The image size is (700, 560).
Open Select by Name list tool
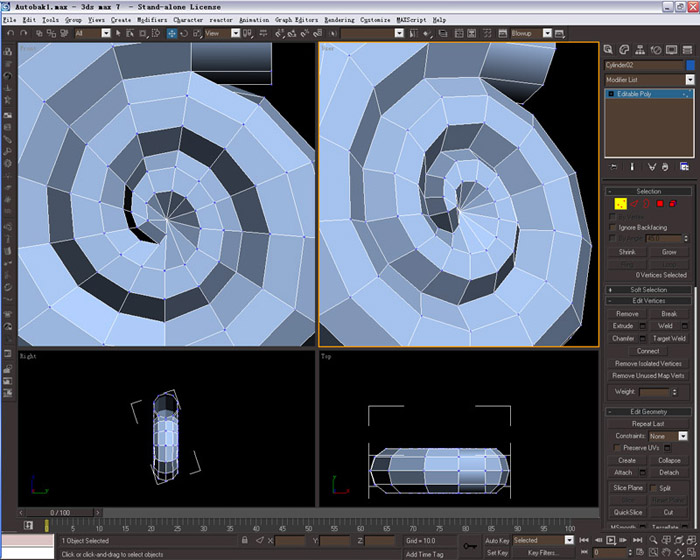pyautogui.click(x=130, y=33)
